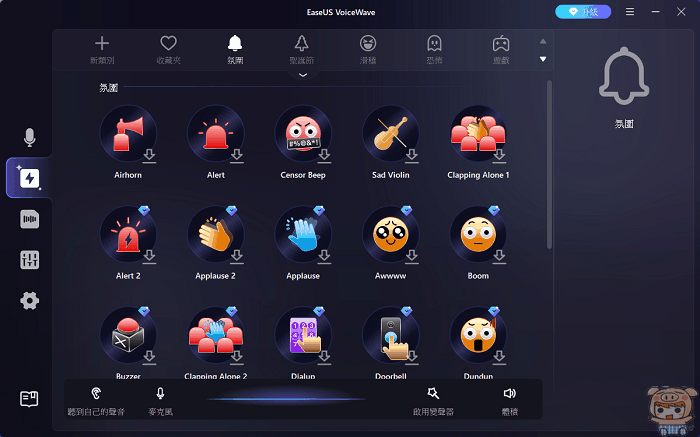Click the upgrade diamond button

(x=583, y=12)
